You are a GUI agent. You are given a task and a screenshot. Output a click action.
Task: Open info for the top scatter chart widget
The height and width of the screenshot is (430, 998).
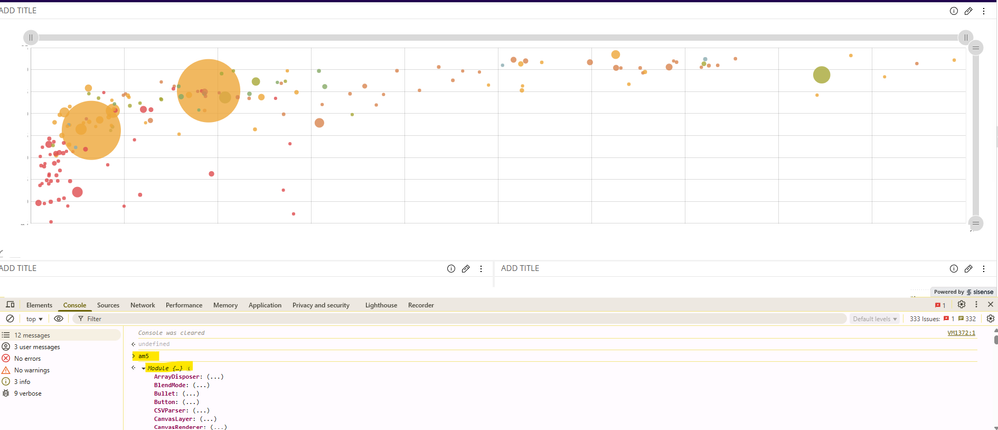954,11
